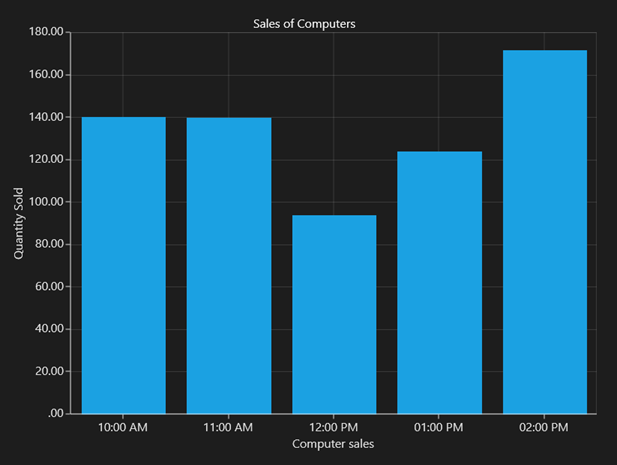Click the 10:00 AM axis label
617x465 pixels.
(123, 427)
